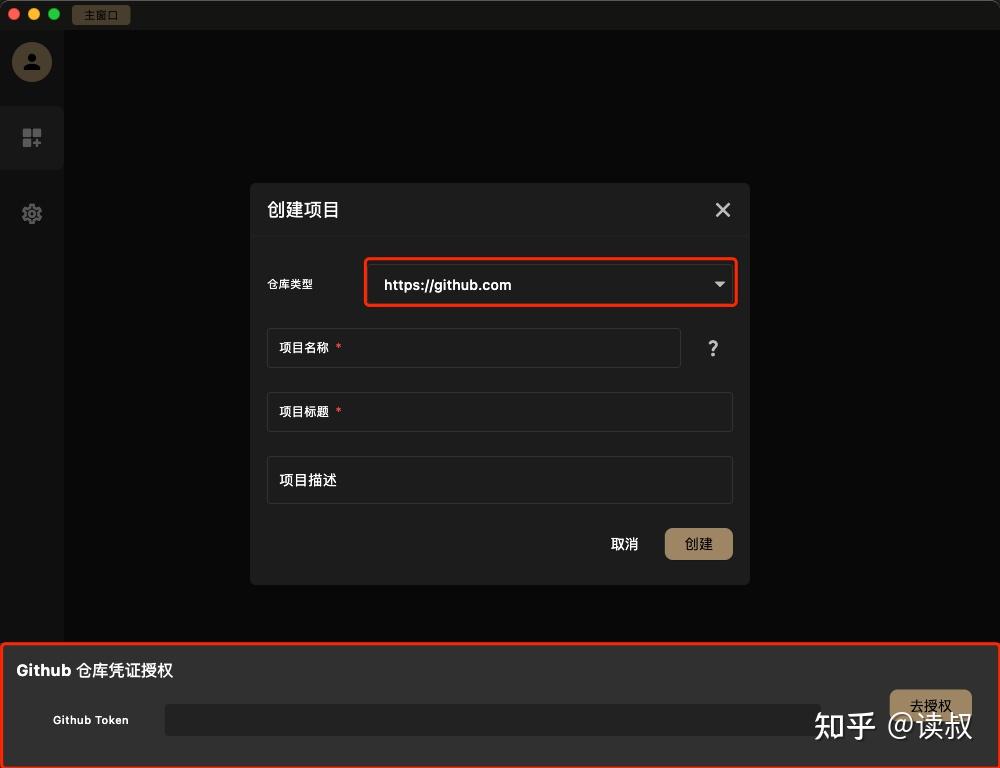The width and height of the screenshot is (1000, 768).
Task: Focus the 项目标题 input field
Action: coord(499,412)
